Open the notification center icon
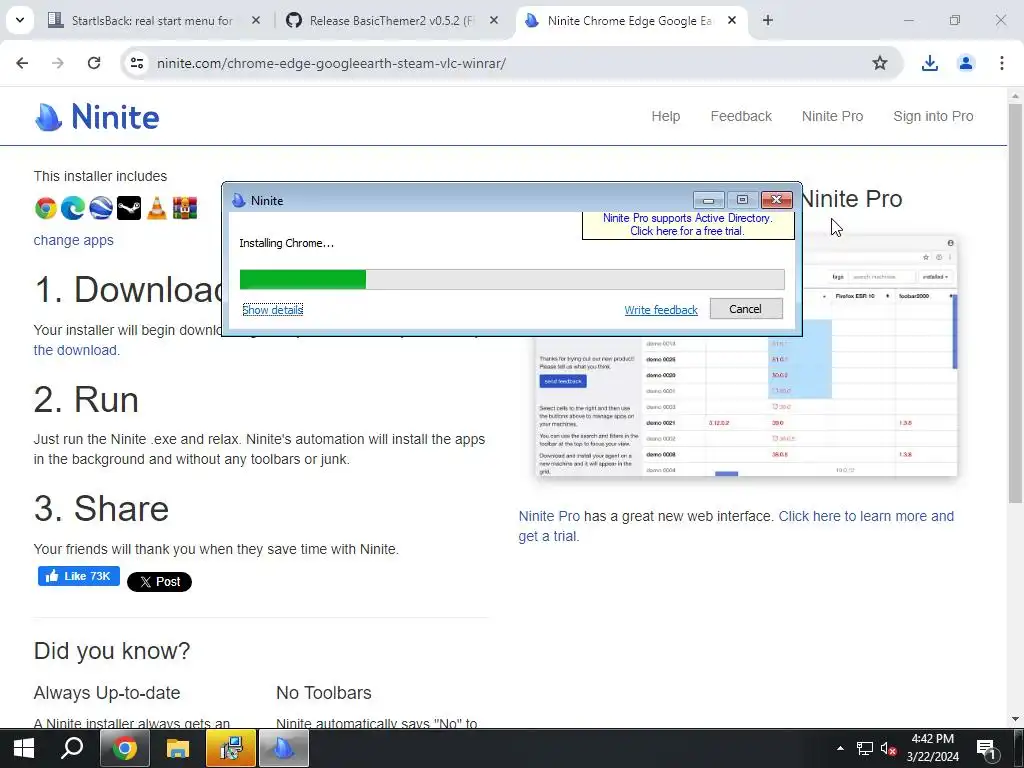1024x768 pixels. coord(987,748)
